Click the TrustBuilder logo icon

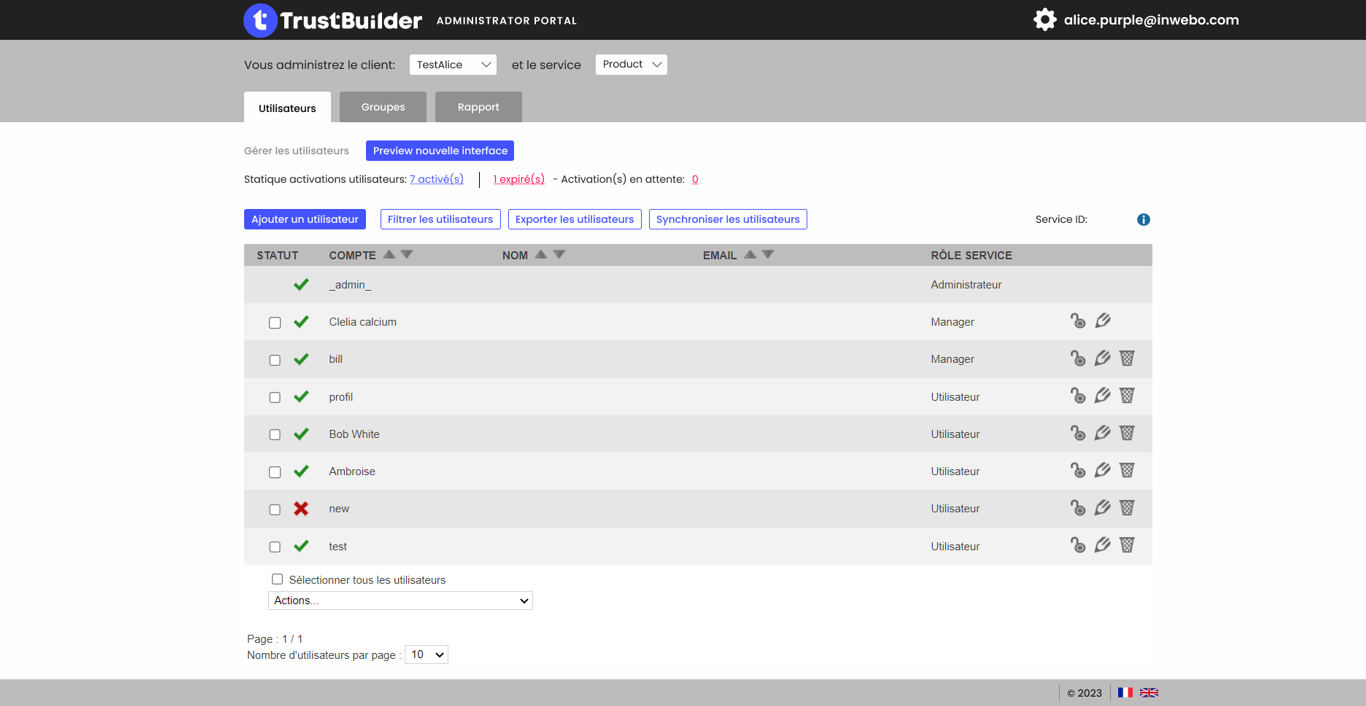(259, 19)
